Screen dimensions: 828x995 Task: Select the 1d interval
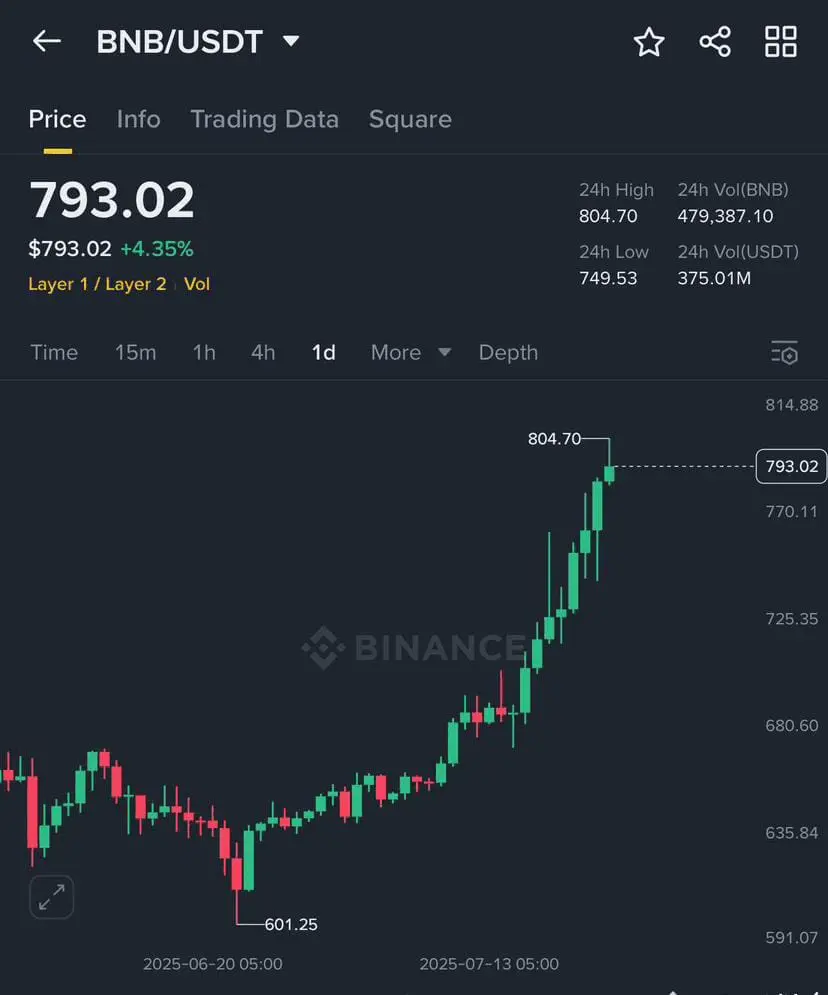[323, 352]
